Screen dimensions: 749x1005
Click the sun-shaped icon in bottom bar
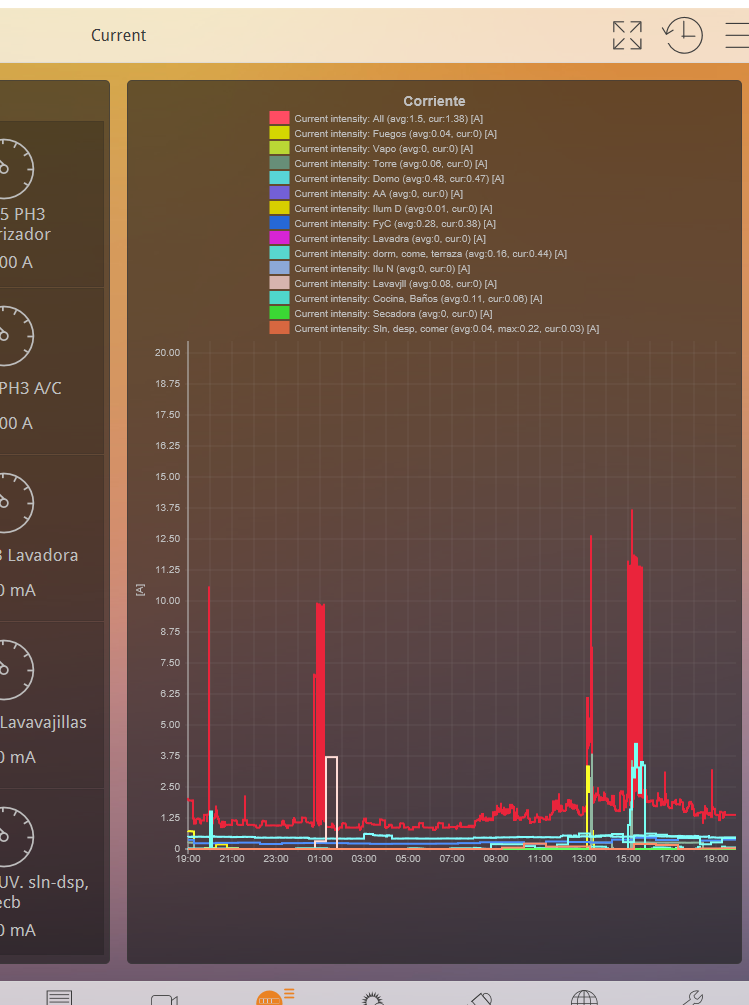373,998
